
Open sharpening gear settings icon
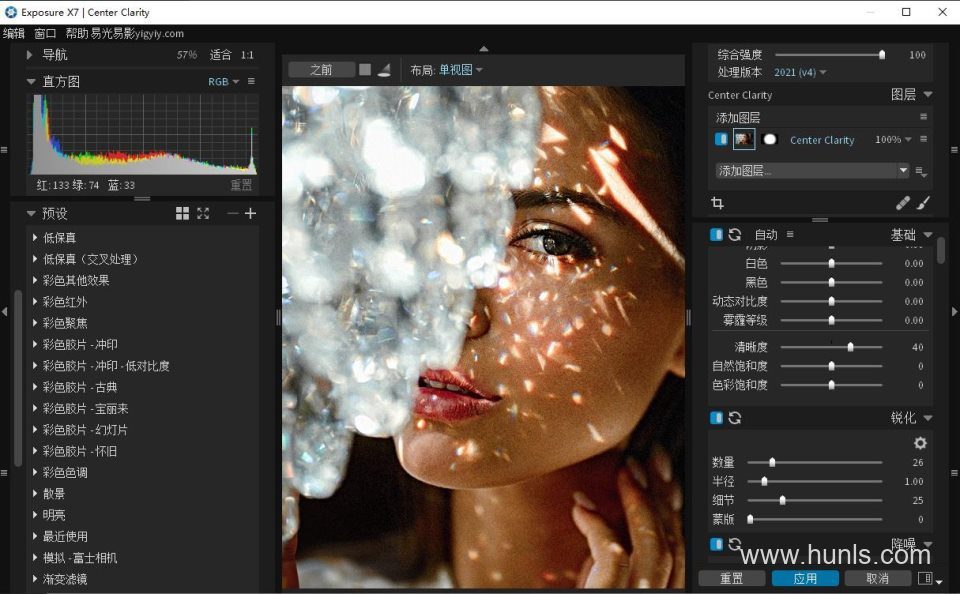920,443
